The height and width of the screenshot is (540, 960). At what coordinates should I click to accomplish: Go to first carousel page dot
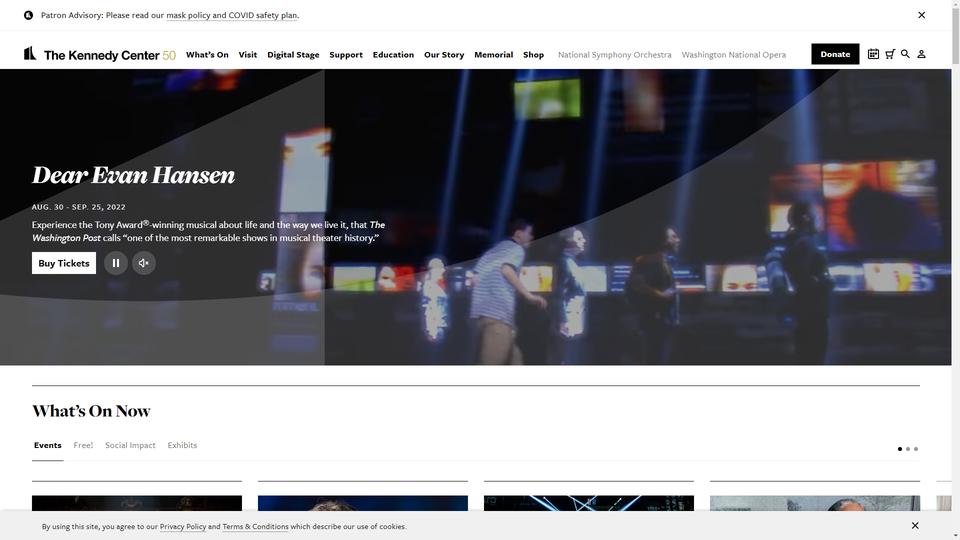click(x=899, y=449)
